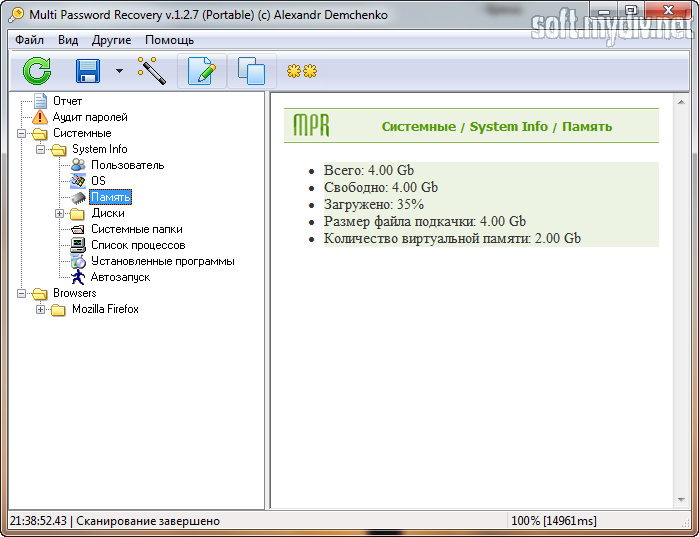Click the scrollbar up arrow in report pane
This screenshot has width=699, height=537.
point(681,102)
